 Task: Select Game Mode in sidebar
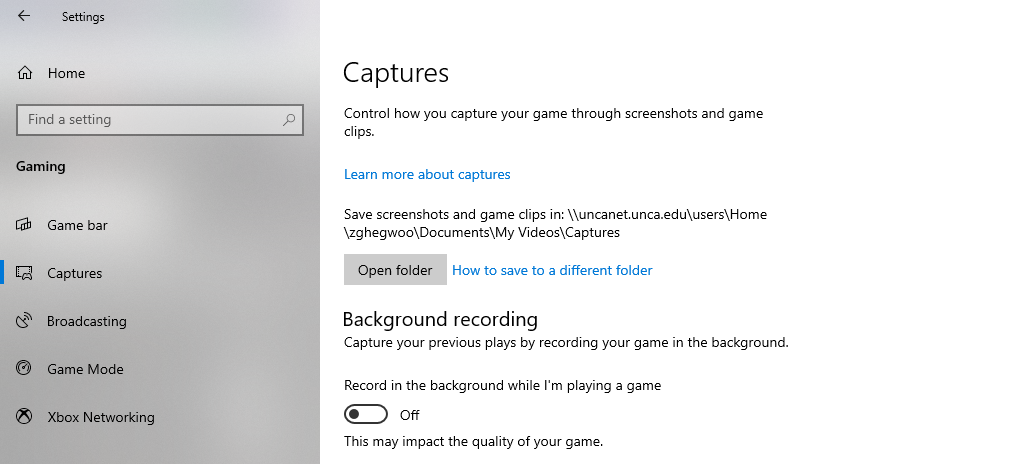click(x=85, y=369)
